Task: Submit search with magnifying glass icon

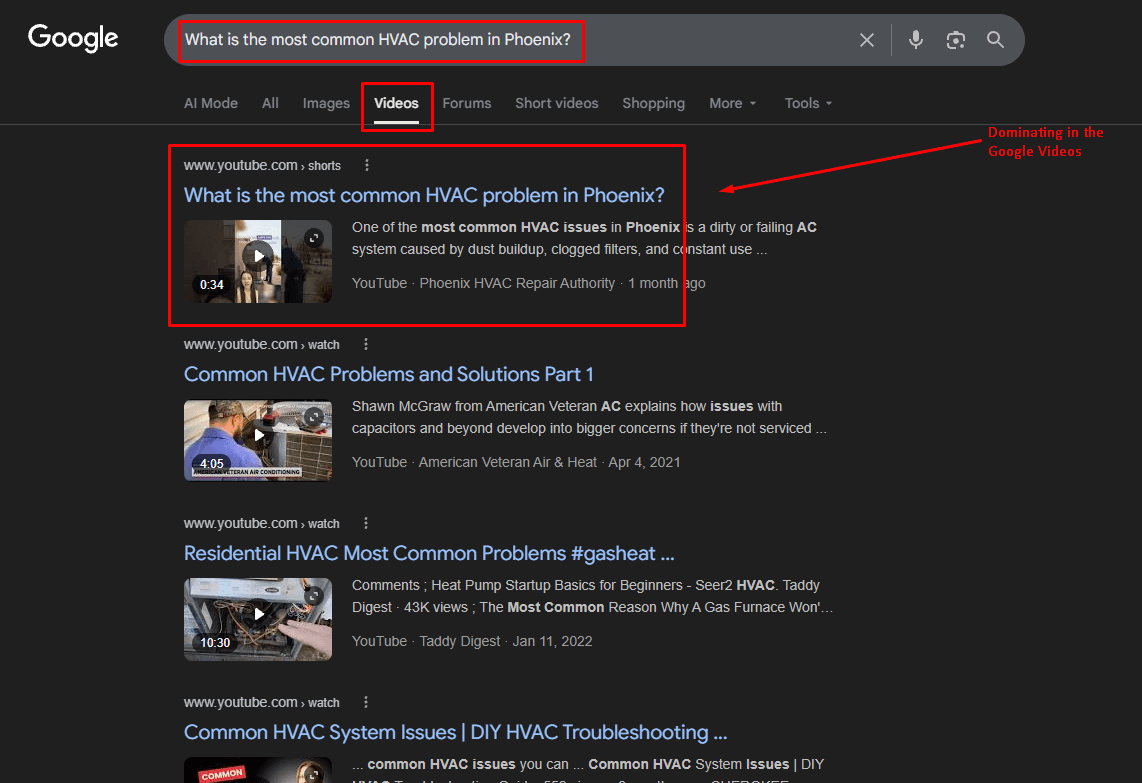Action: click(x=995, y=39)
